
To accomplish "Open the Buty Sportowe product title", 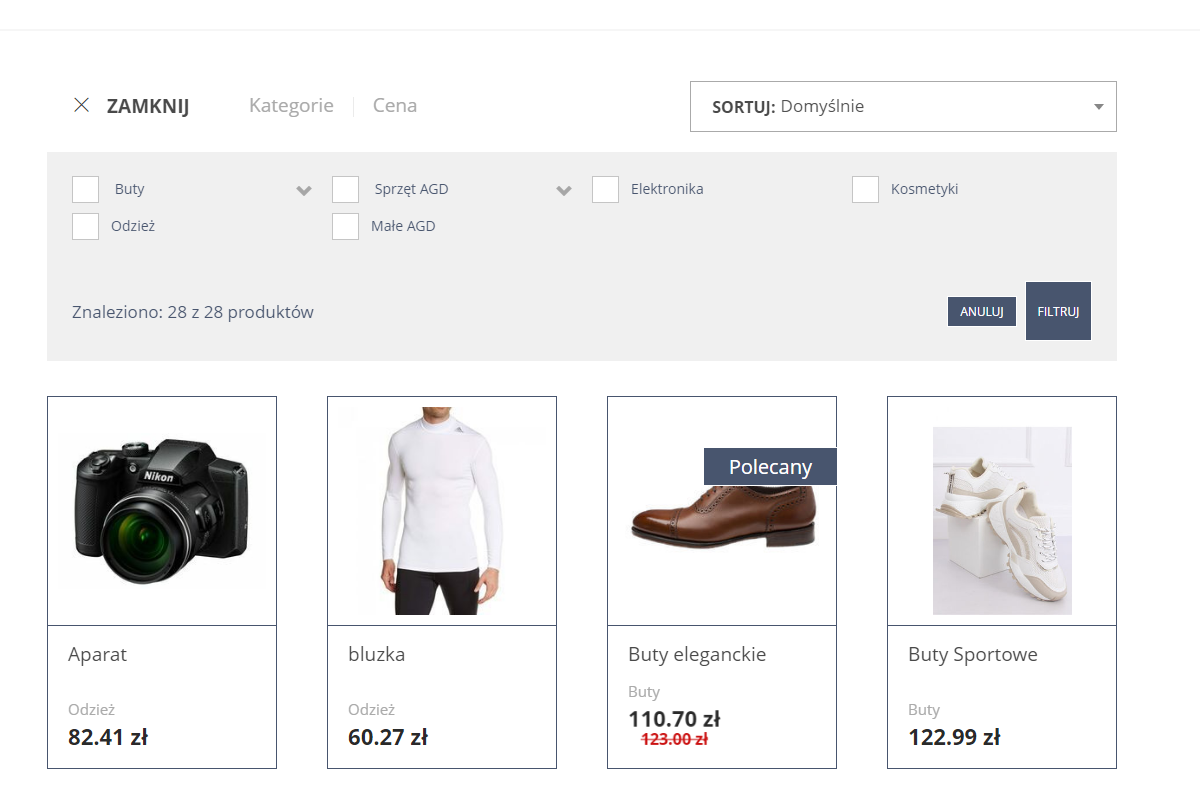I will pos(972,655).
